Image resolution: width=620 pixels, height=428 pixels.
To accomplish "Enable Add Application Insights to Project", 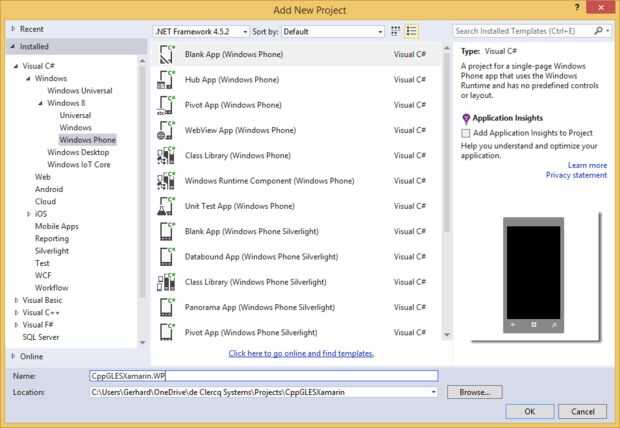I will tap(466, 133).
